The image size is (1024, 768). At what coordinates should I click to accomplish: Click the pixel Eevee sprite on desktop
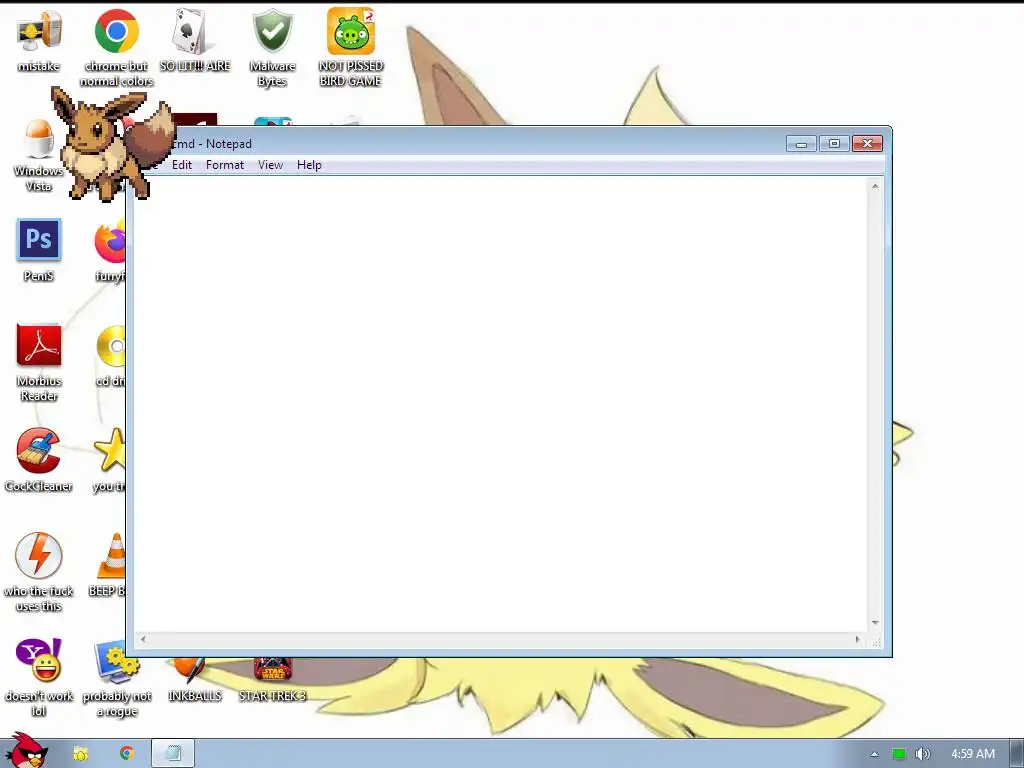click(x=112, y=144)
